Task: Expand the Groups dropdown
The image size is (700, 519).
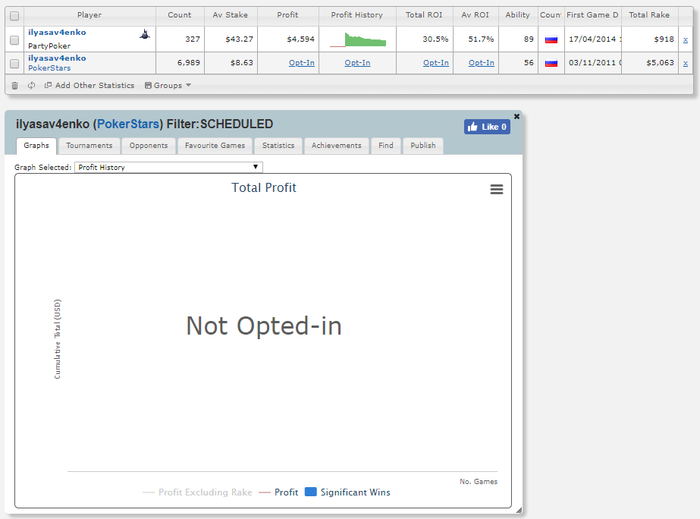Action: click(168, 85)
